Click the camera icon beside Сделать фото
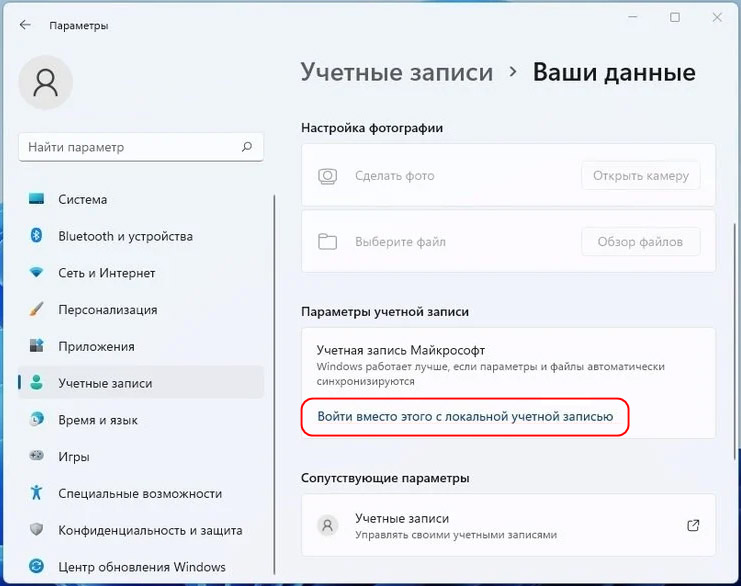 (327, 176)
